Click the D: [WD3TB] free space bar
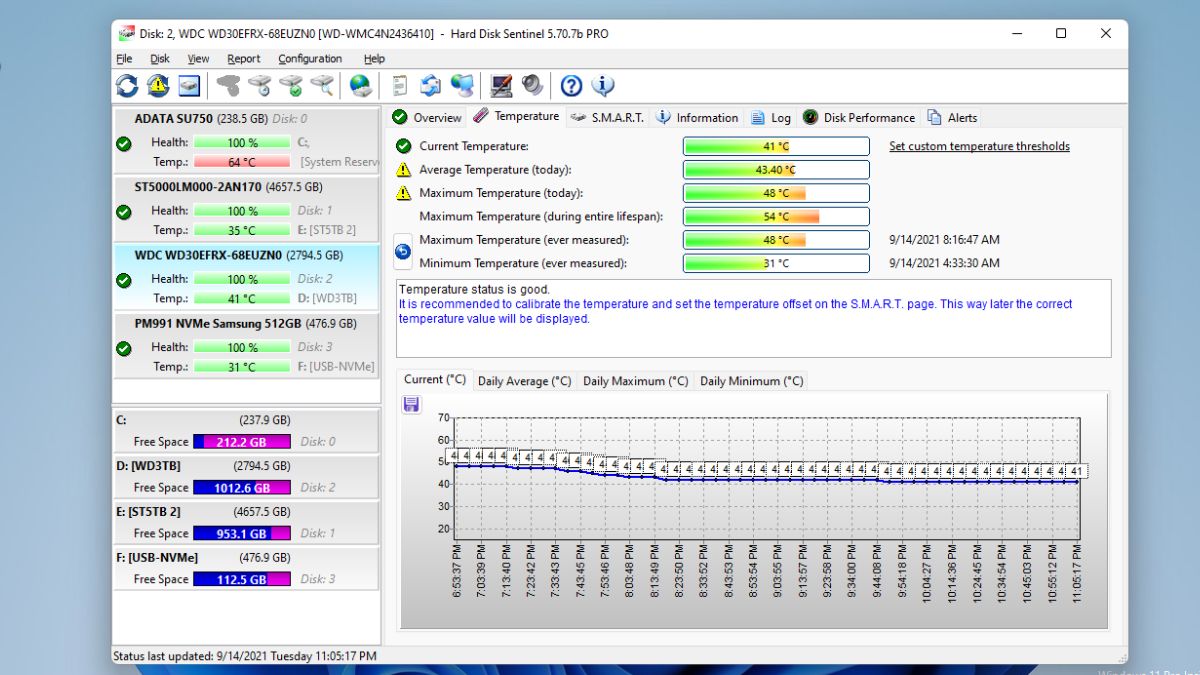Screen dimensions: 1200x675 pyautogui.click(x=242, y=487)
